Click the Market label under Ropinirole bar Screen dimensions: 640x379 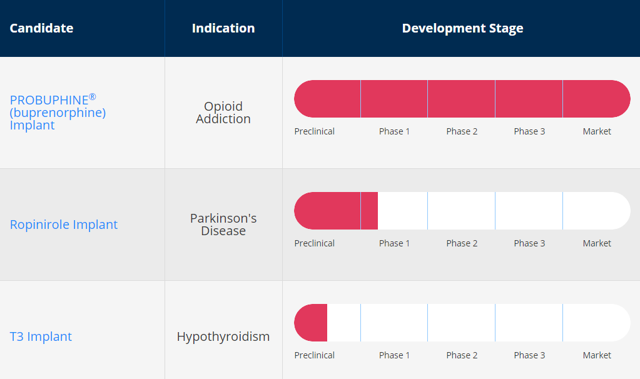pos(597,244)
